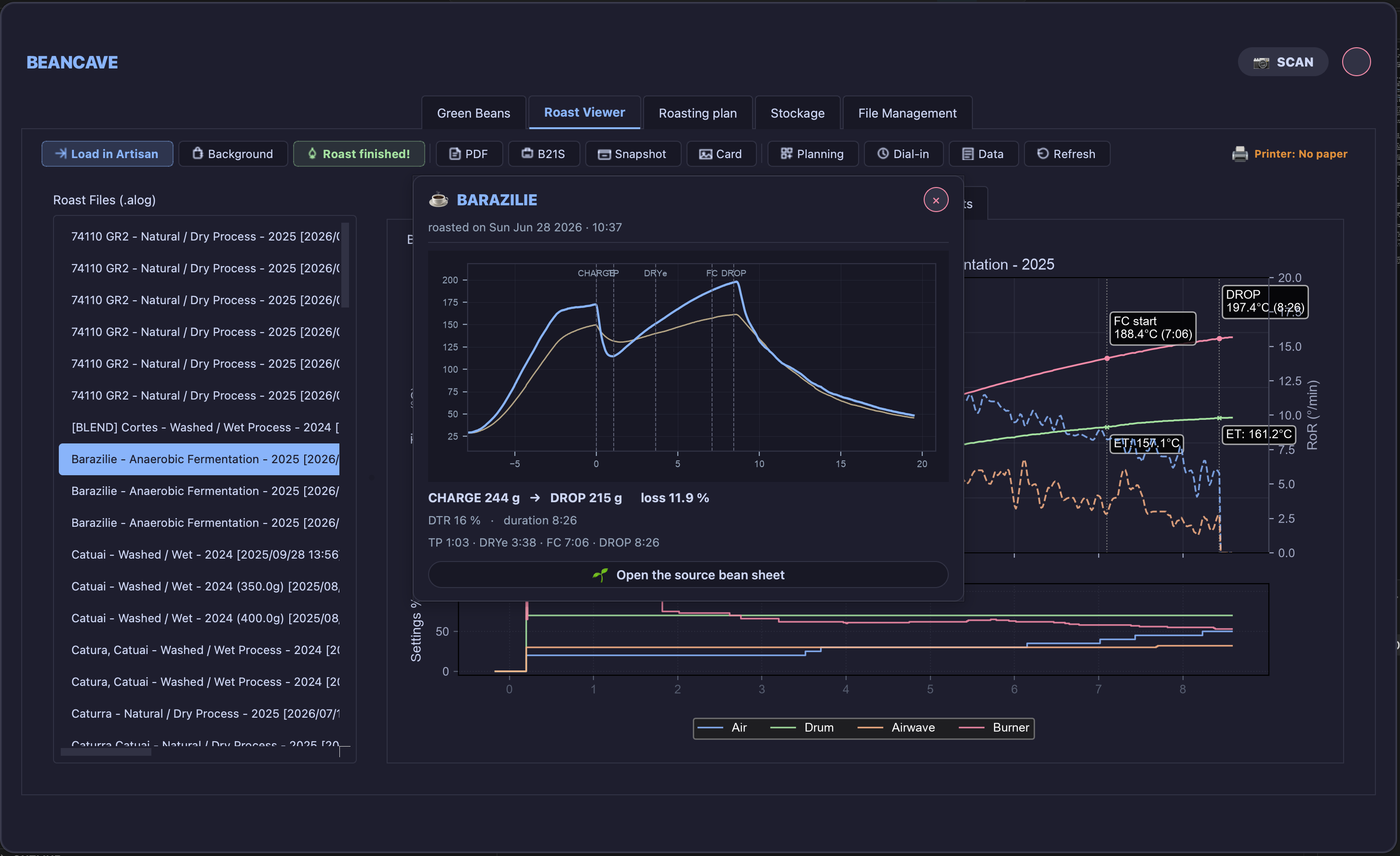Toggle the Drum series in the legend
The image size is (1400, 856).
tap(802, 728)
